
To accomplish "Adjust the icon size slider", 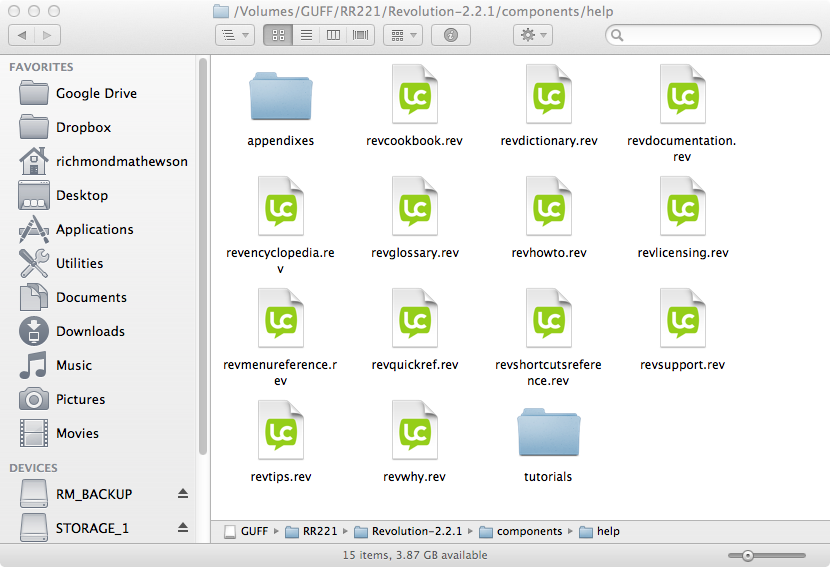I will tap(746, 555).
